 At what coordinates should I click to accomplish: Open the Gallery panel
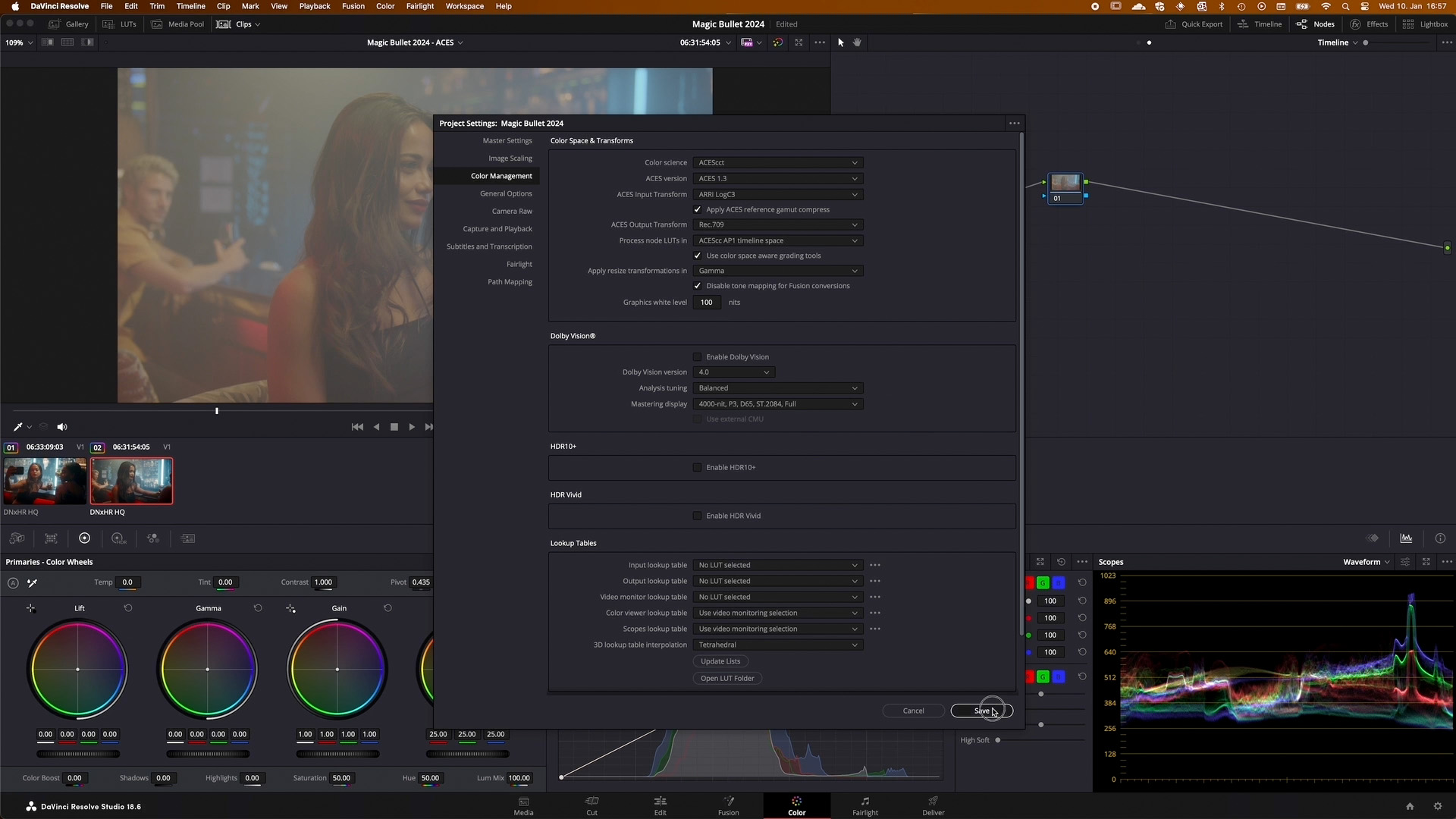tap(69, 24)
